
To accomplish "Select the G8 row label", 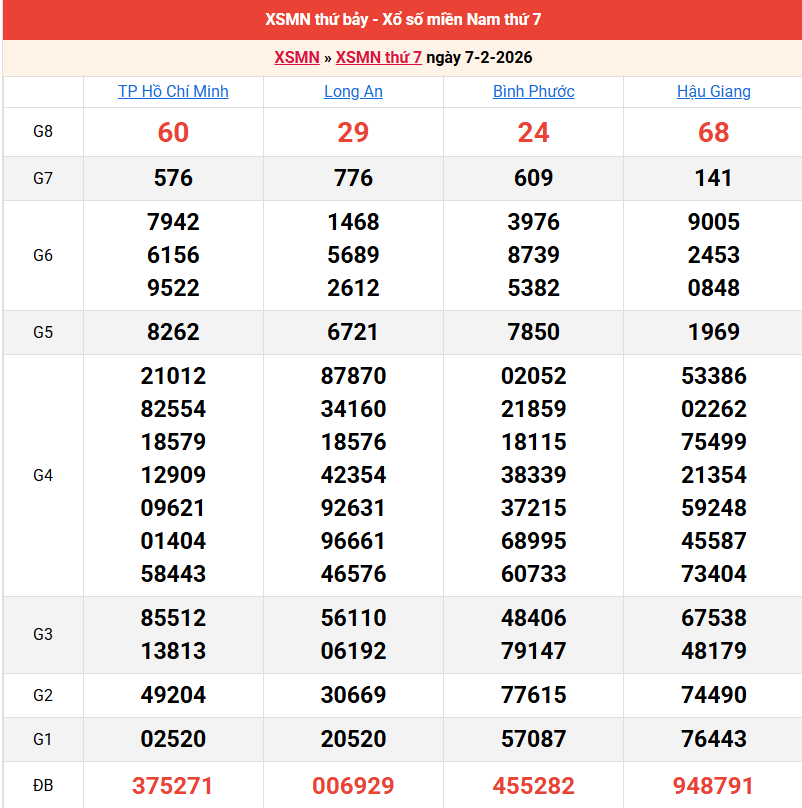I will (x=43, y=132).
